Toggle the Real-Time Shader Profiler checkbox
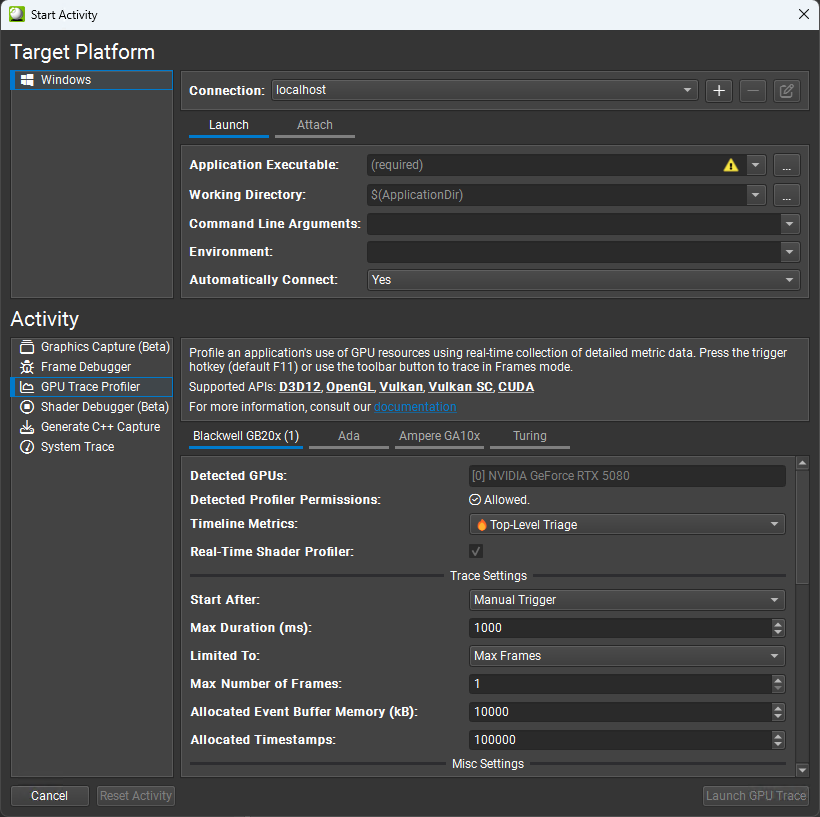Screen dimensions: 820x817 pos(477,551)
